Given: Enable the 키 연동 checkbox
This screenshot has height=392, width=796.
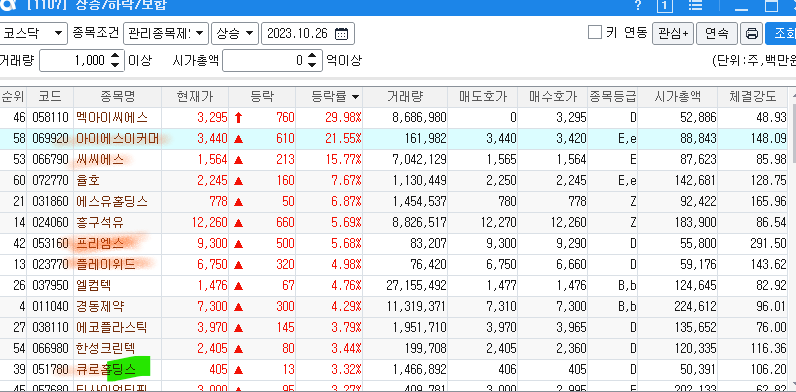Looking at the screenshot, I should [594, 33].
